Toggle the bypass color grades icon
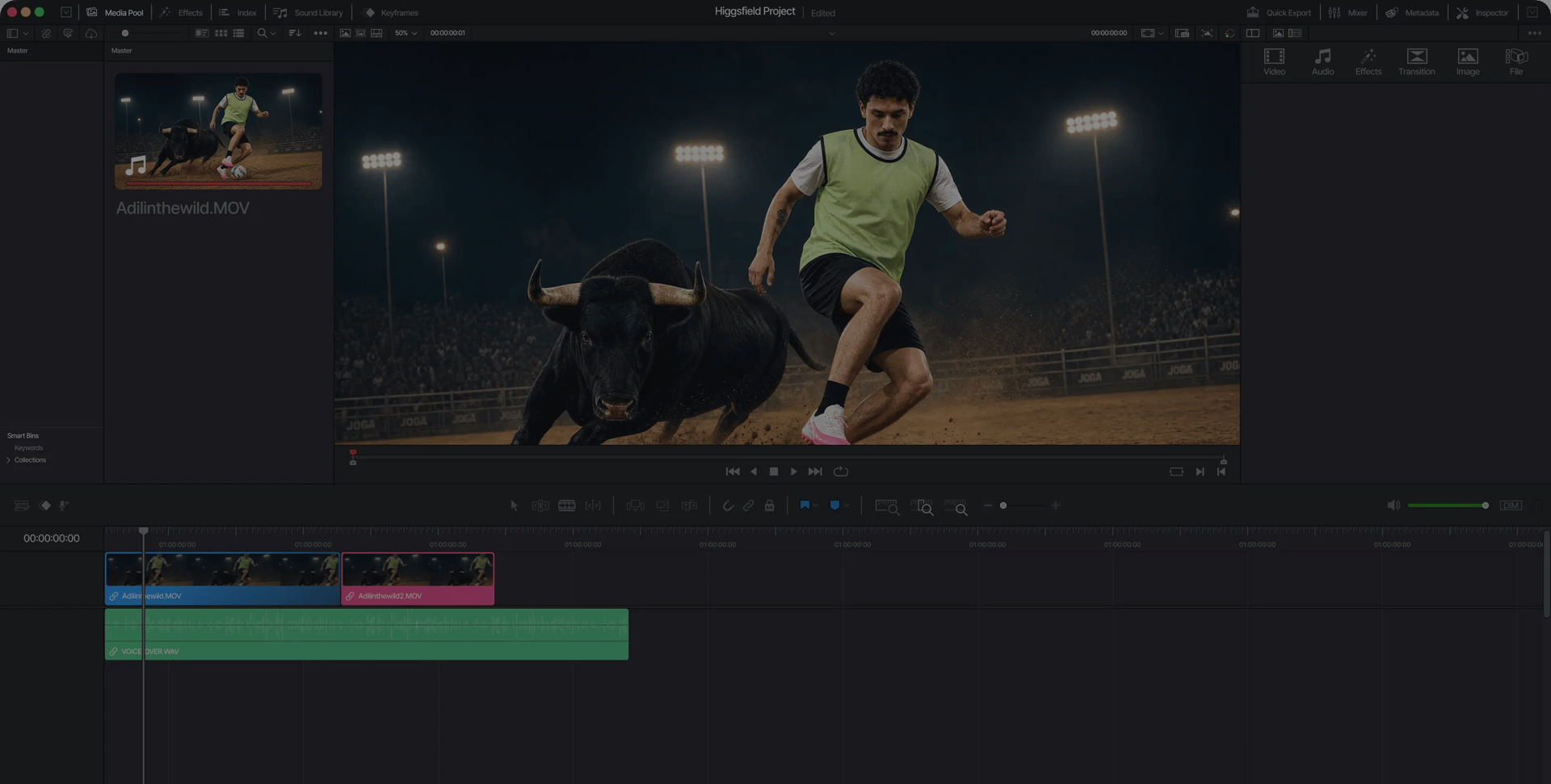This screenshot has height=784, width=1551. pyautogui.click(x=1229, y=33)
